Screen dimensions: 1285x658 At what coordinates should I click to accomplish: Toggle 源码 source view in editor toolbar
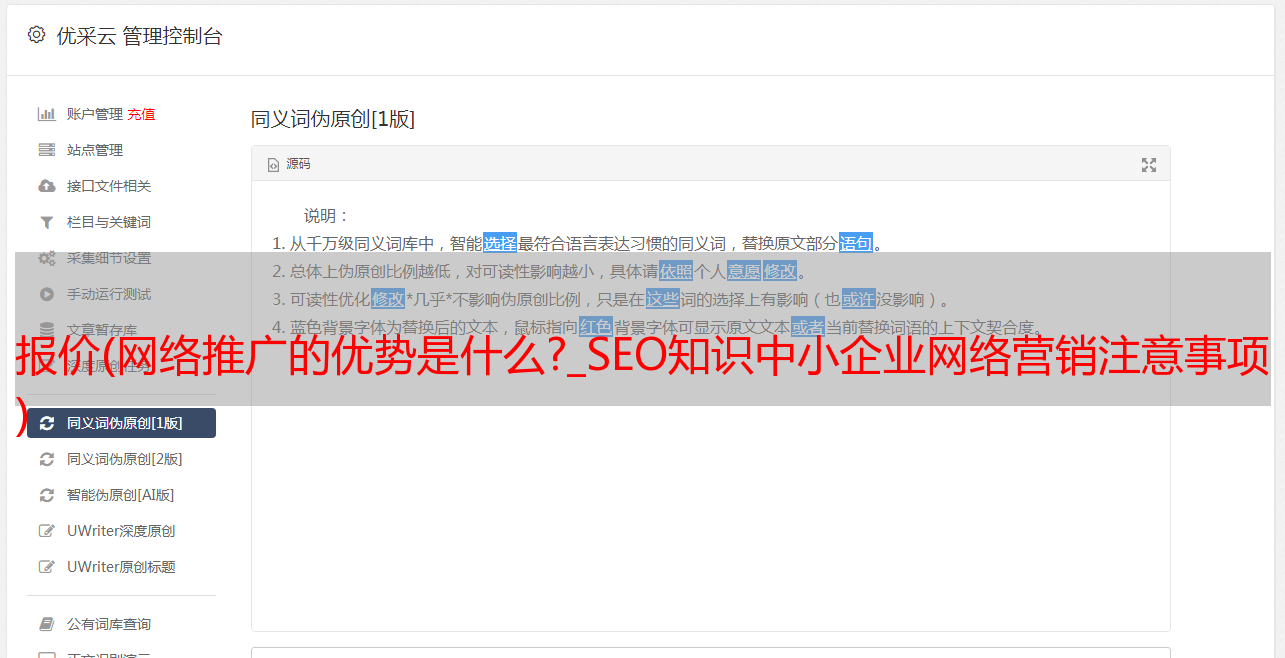pyautogui.click(x=289, y=164)
